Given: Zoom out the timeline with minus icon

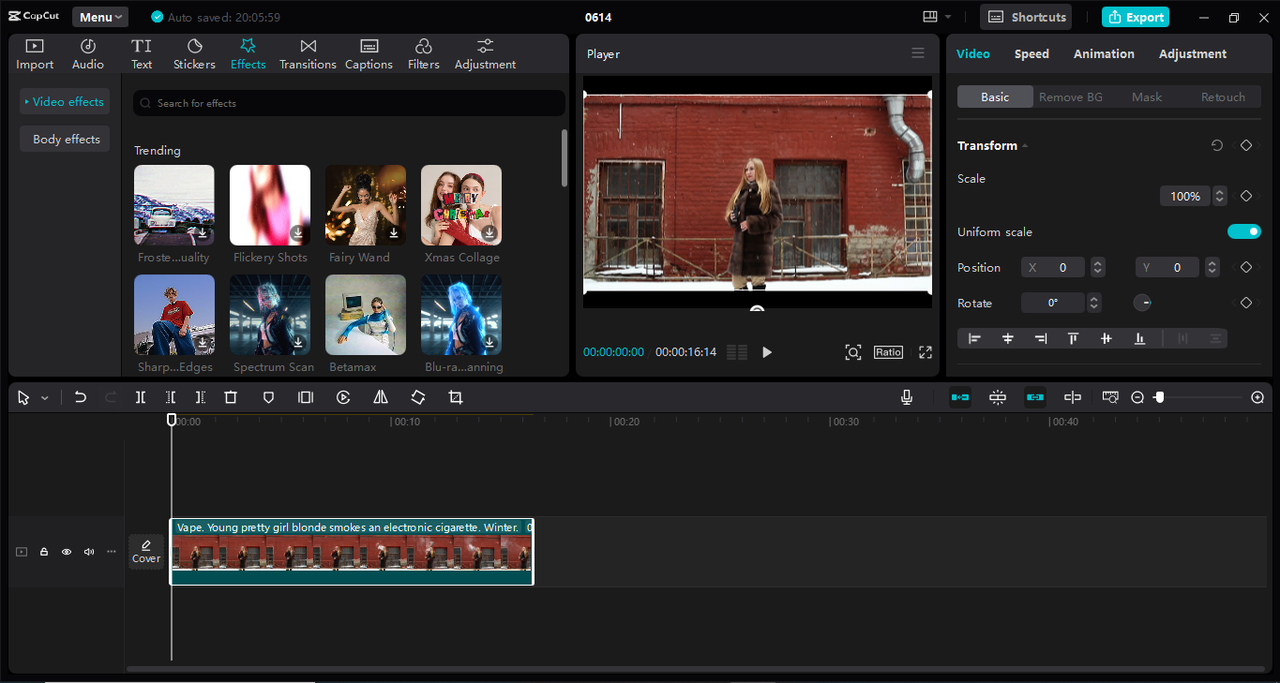Looking at the screenshot, I should click(x=1137, y=397).
